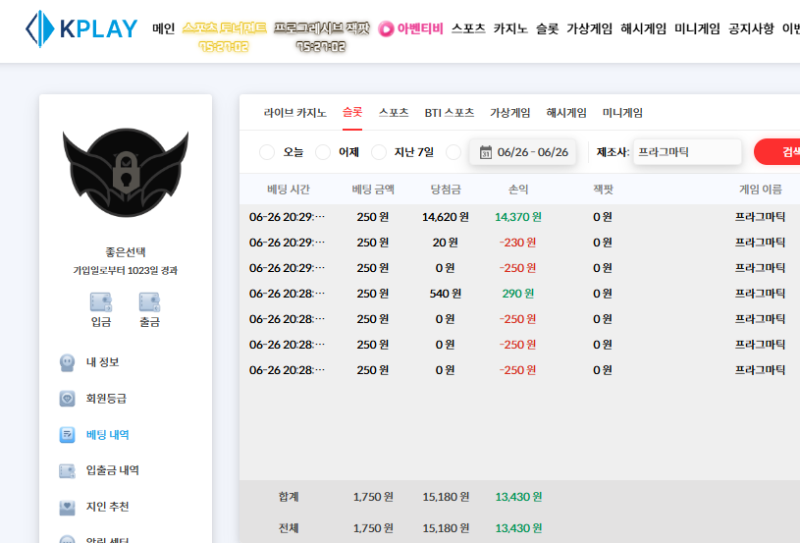Open 스포츠 in top navigation
Screen dimensions: 800x543
(x=468, y=29)
